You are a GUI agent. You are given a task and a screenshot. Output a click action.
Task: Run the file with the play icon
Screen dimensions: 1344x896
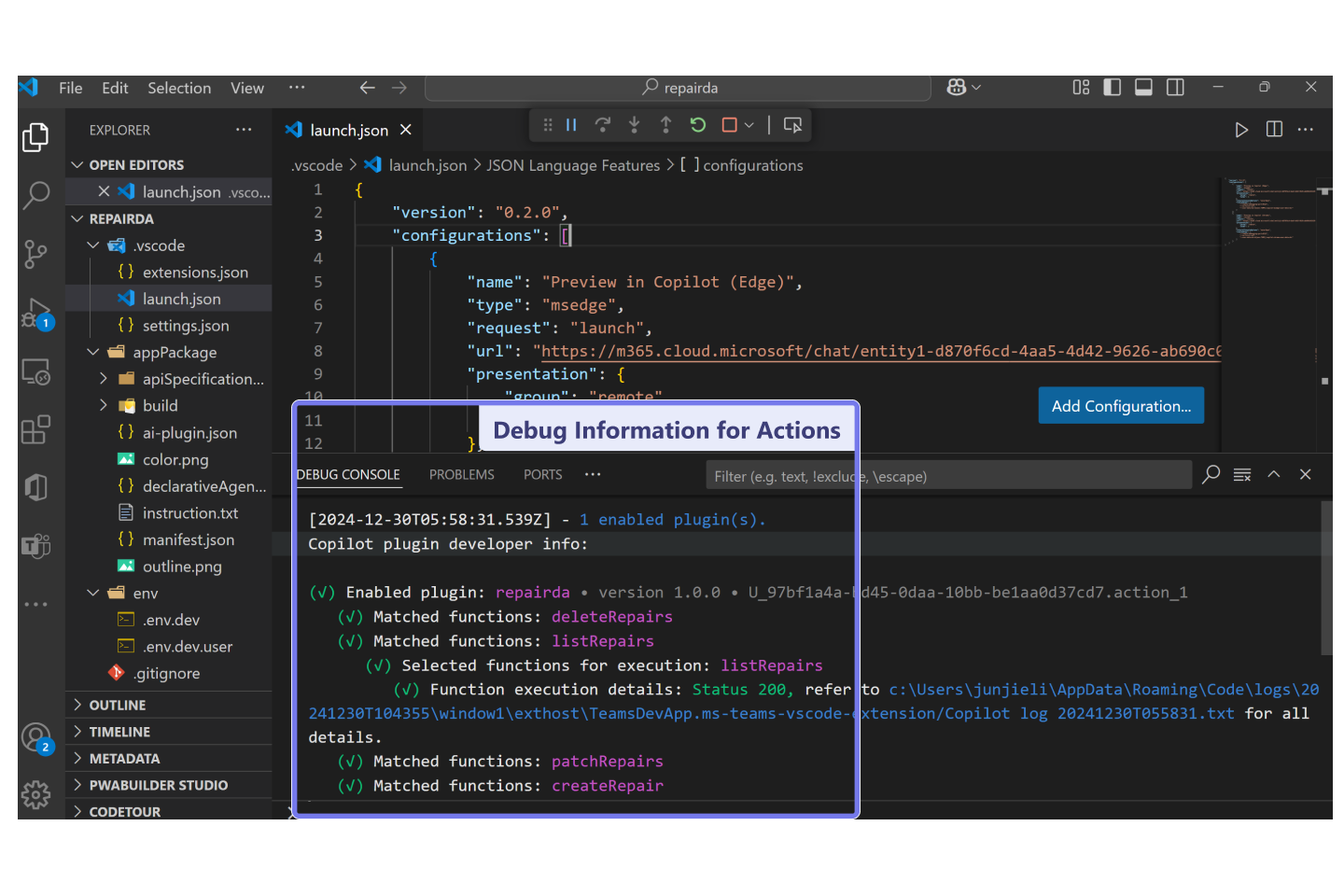tap(1241, 130)
